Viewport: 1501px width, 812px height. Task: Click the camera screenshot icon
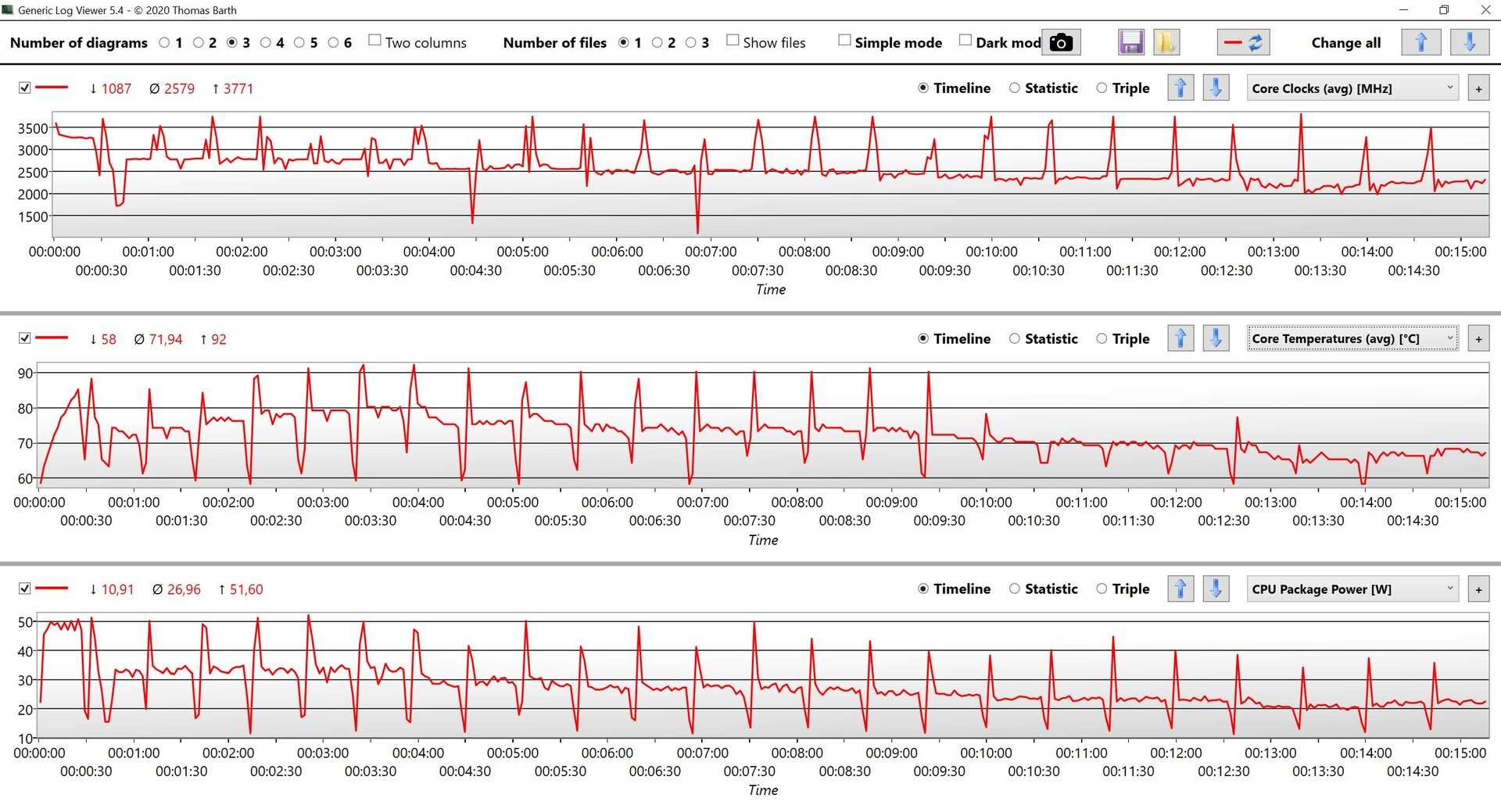point(1061,42)
